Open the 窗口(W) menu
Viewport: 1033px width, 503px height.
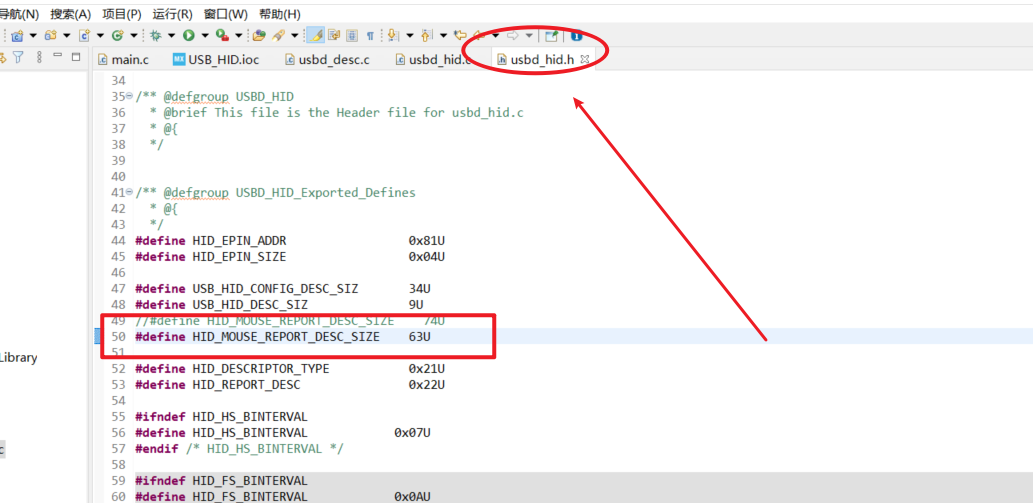pos(226,14)
